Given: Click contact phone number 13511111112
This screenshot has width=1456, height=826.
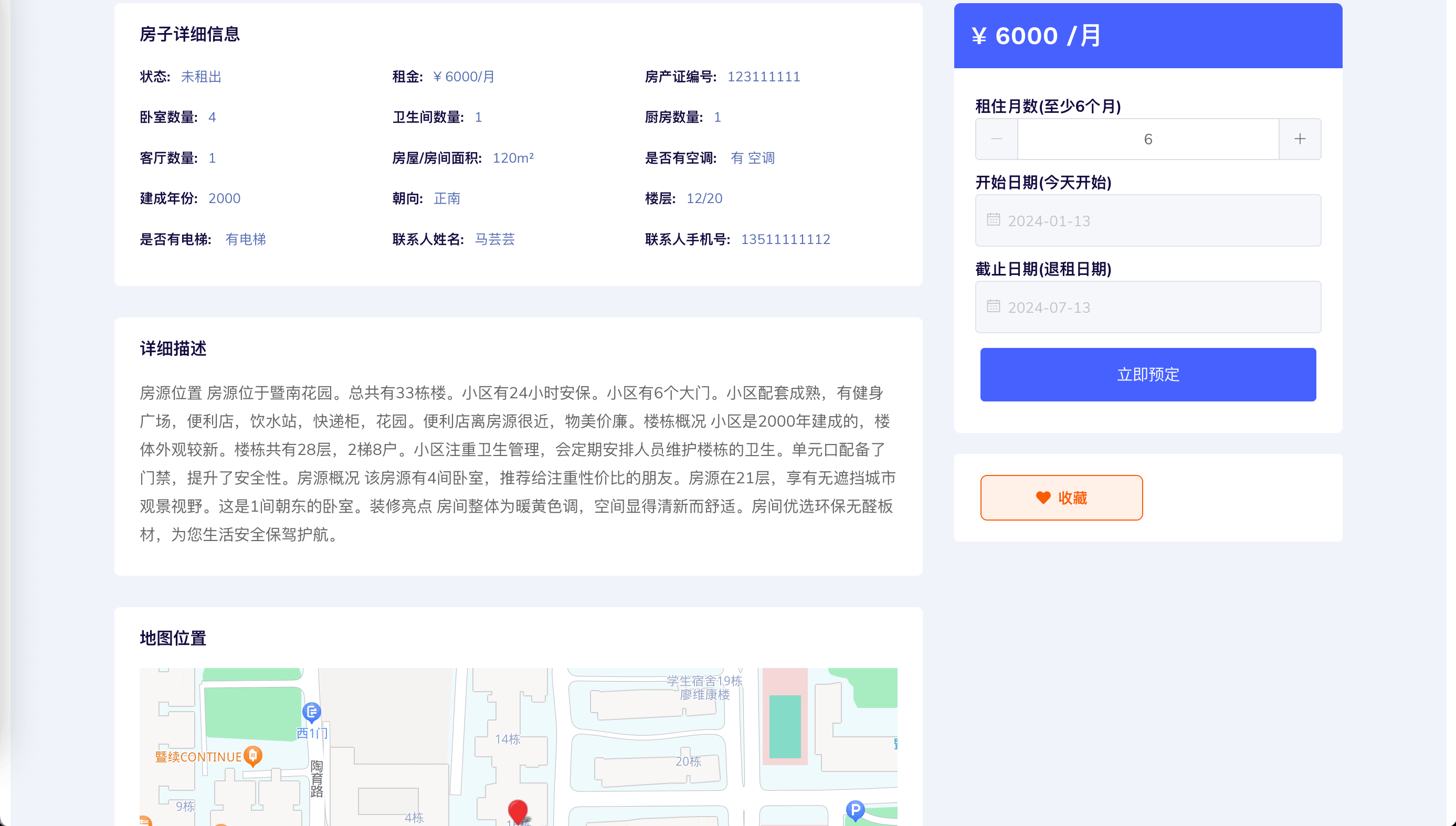Looking at the screenshot, I should (x=785, y=239).
